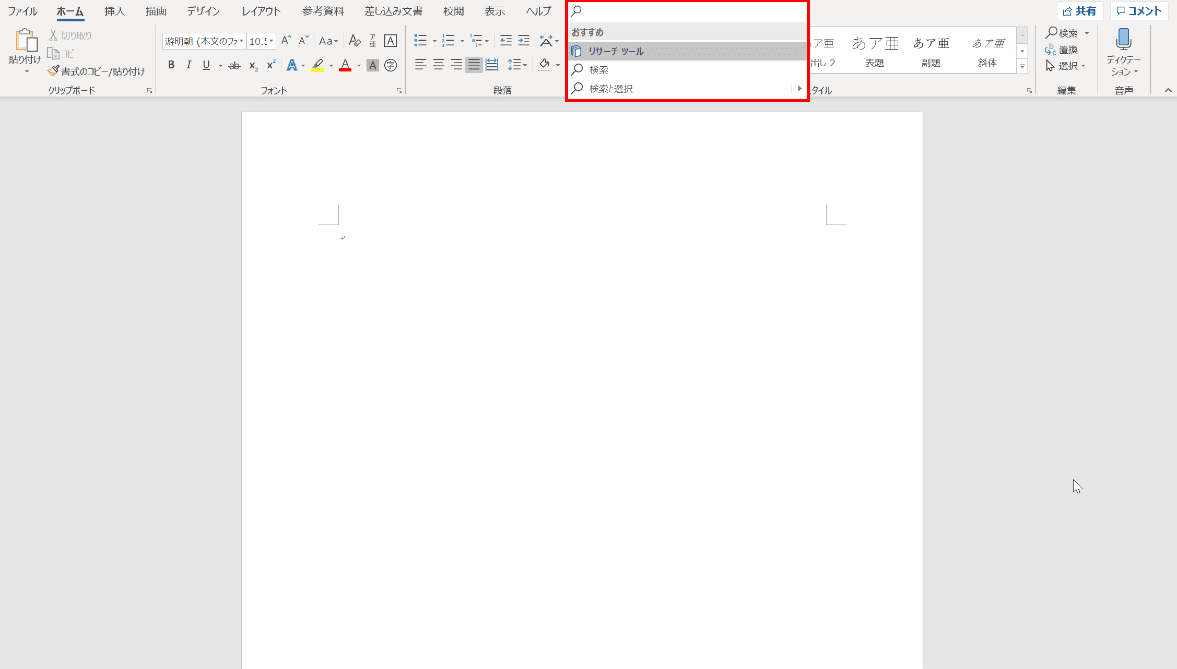Click the 共有 share button
The height and width of the screenshot is (669, 1177).
[1079, 11]
